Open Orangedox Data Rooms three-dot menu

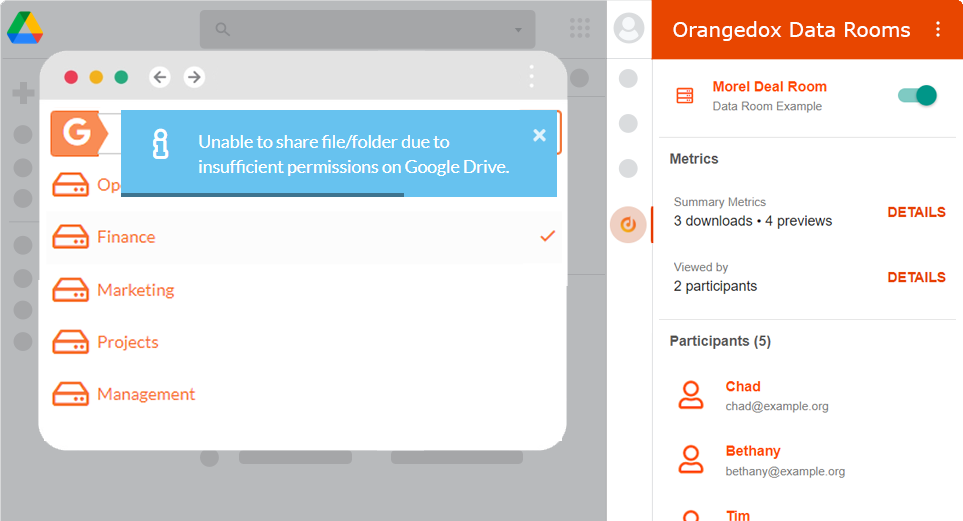coord(938,29)
